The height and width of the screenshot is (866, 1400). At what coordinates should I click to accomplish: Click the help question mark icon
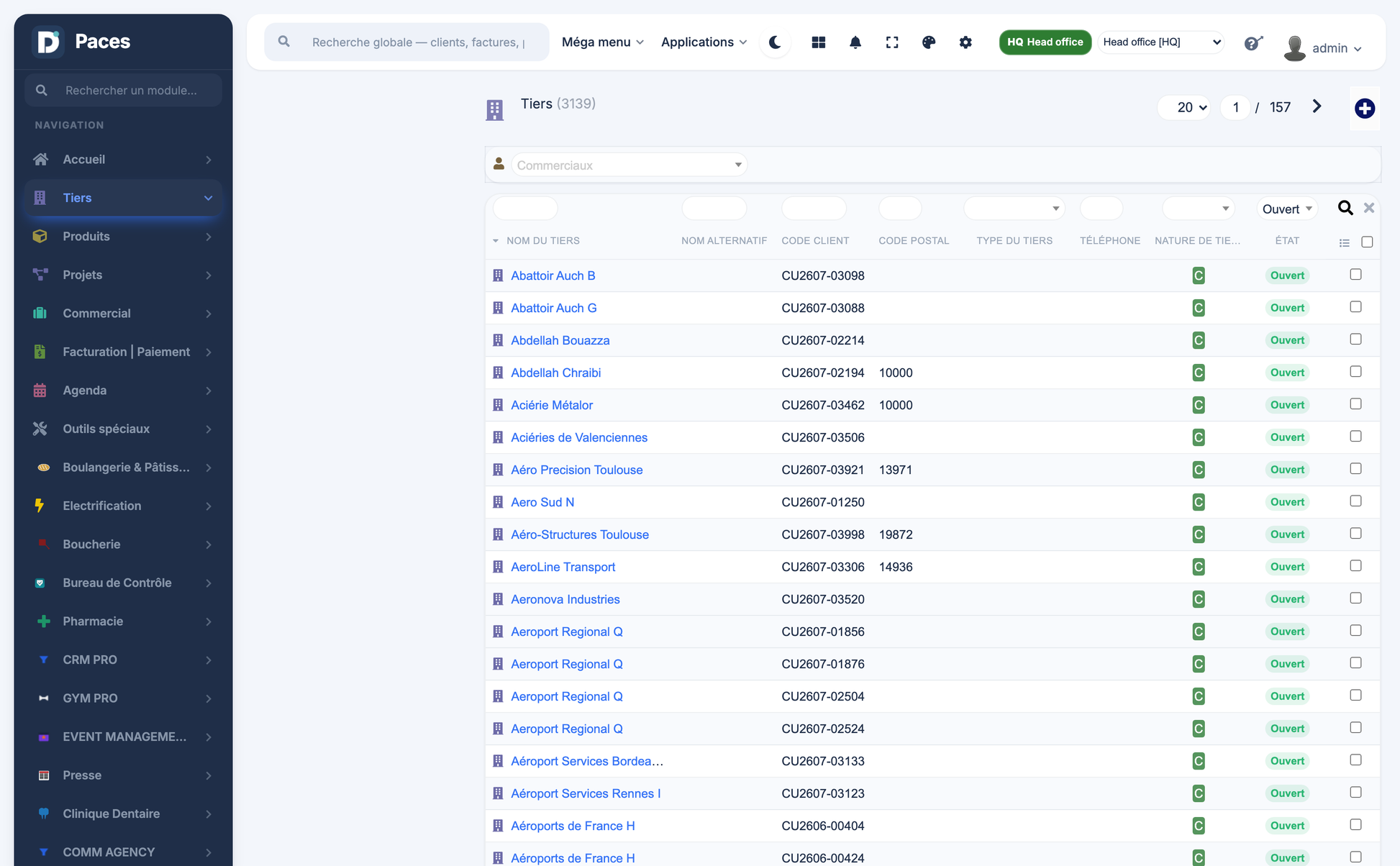coord(1253,43)
